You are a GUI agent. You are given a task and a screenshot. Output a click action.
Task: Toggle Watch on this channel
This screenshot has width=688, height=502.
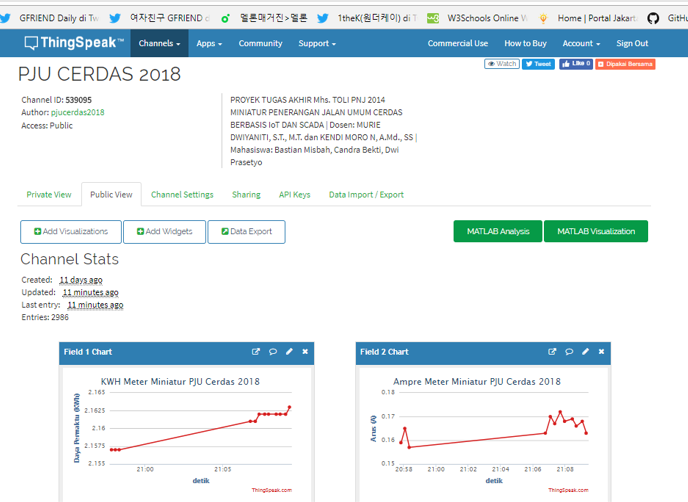pos(502,64)
